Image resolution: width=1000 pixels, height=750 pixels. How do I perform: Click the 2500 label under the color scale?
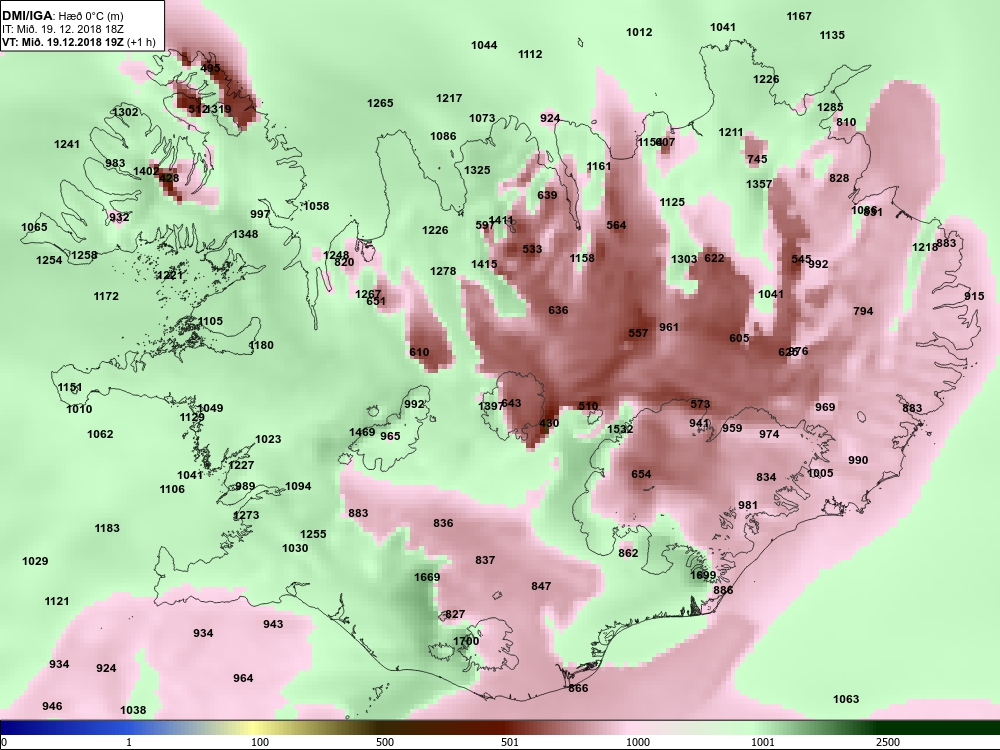tap(888, 742)
